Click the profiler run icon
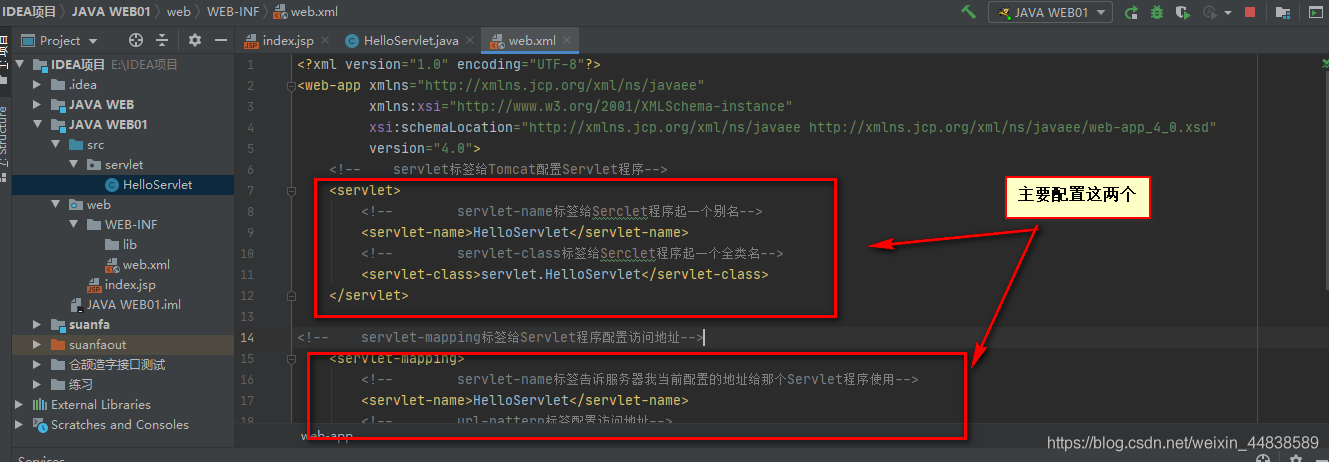1329x462 pixels. point(1208,12)
